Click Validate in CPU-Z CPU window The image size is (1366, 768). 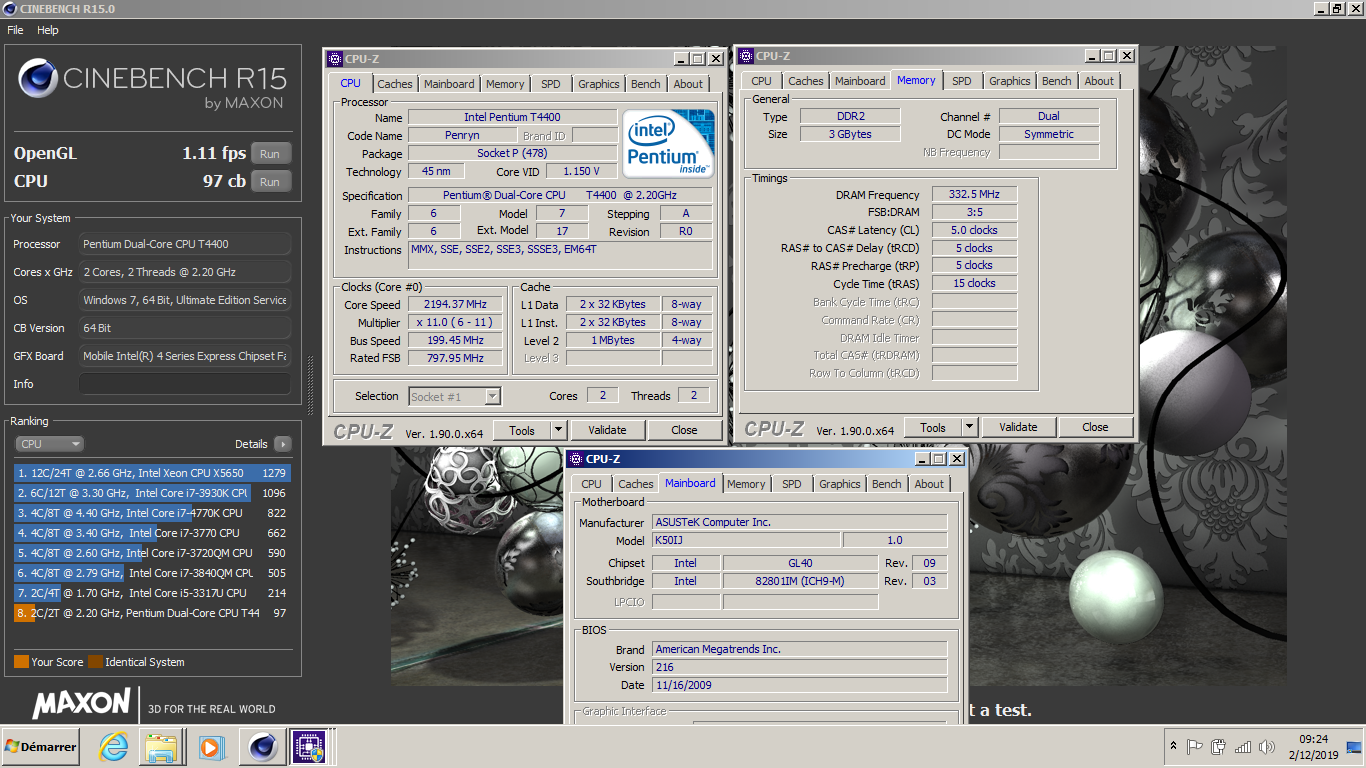point(607,430)
